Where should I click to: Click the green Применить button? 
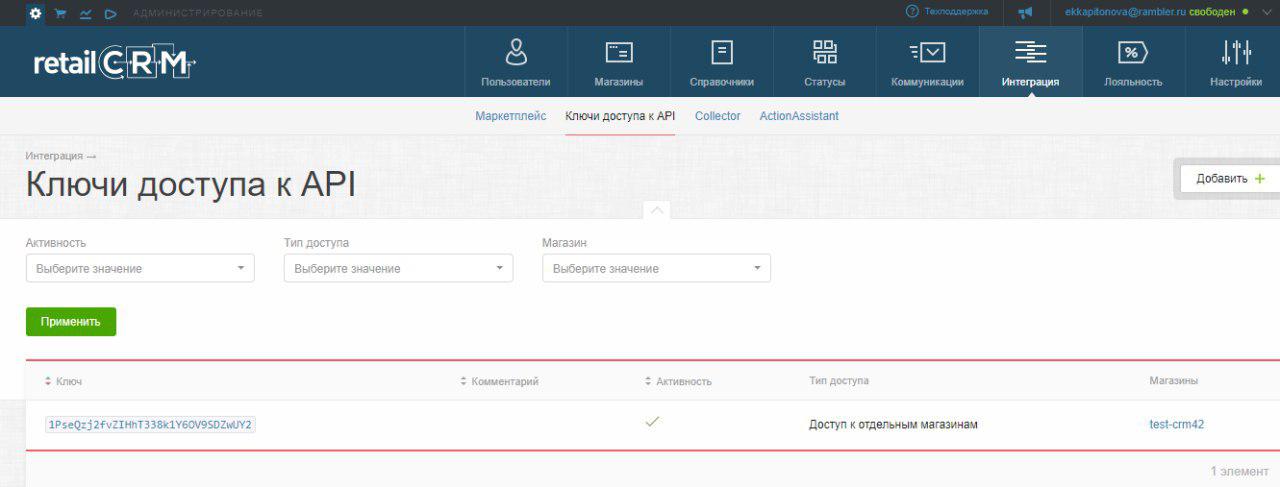(x=71, y=322)
